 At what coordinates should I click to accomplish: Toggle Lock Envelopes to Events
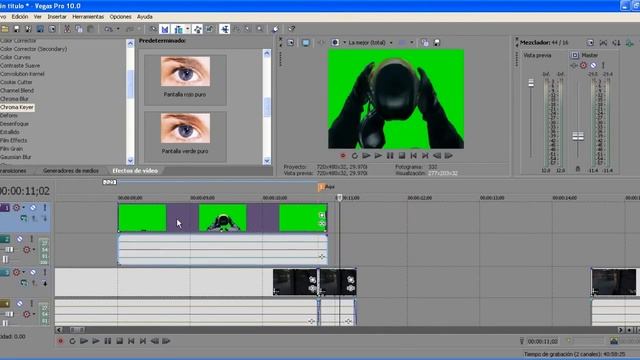[197, 29]
